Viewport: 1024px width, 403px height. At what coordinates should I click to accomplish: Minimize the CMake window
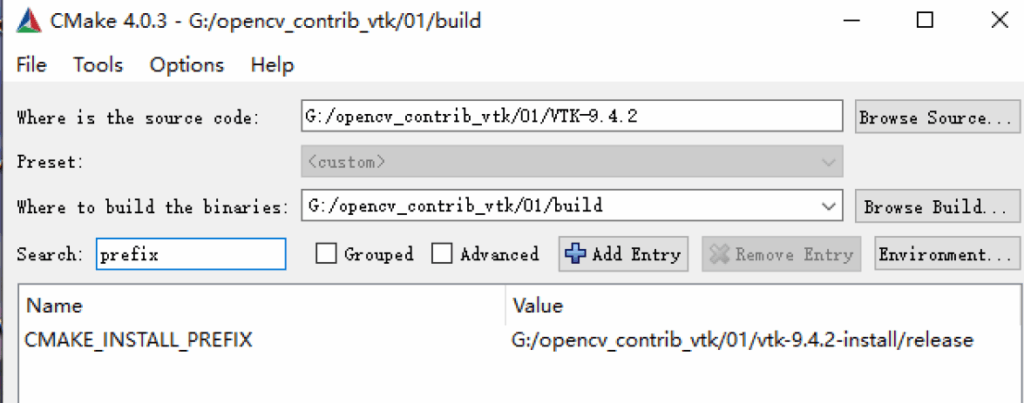(x=851, y=21)
